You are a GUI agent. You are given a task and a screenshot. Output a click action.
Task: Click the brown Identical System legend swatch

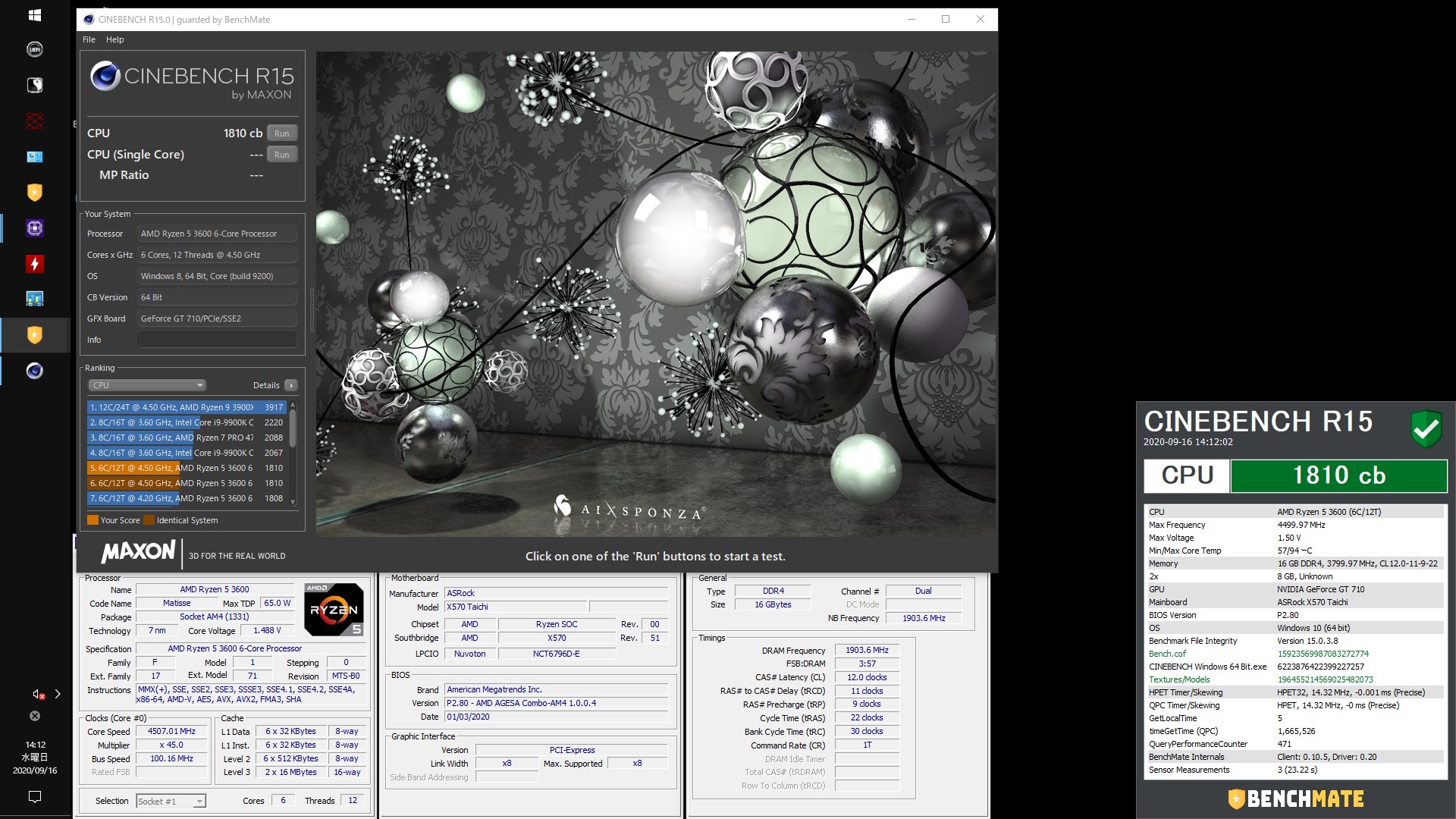[x=149, y=520]
